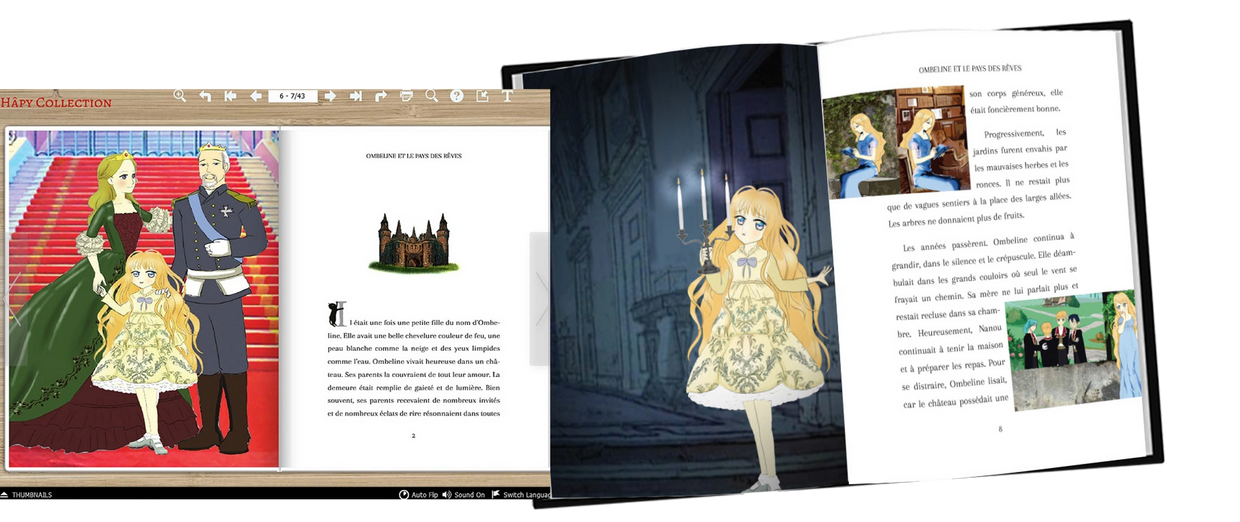The height and width of the screenshot is (522, 1240).
Task: Print the flipbook
Action: coord(406,96)
